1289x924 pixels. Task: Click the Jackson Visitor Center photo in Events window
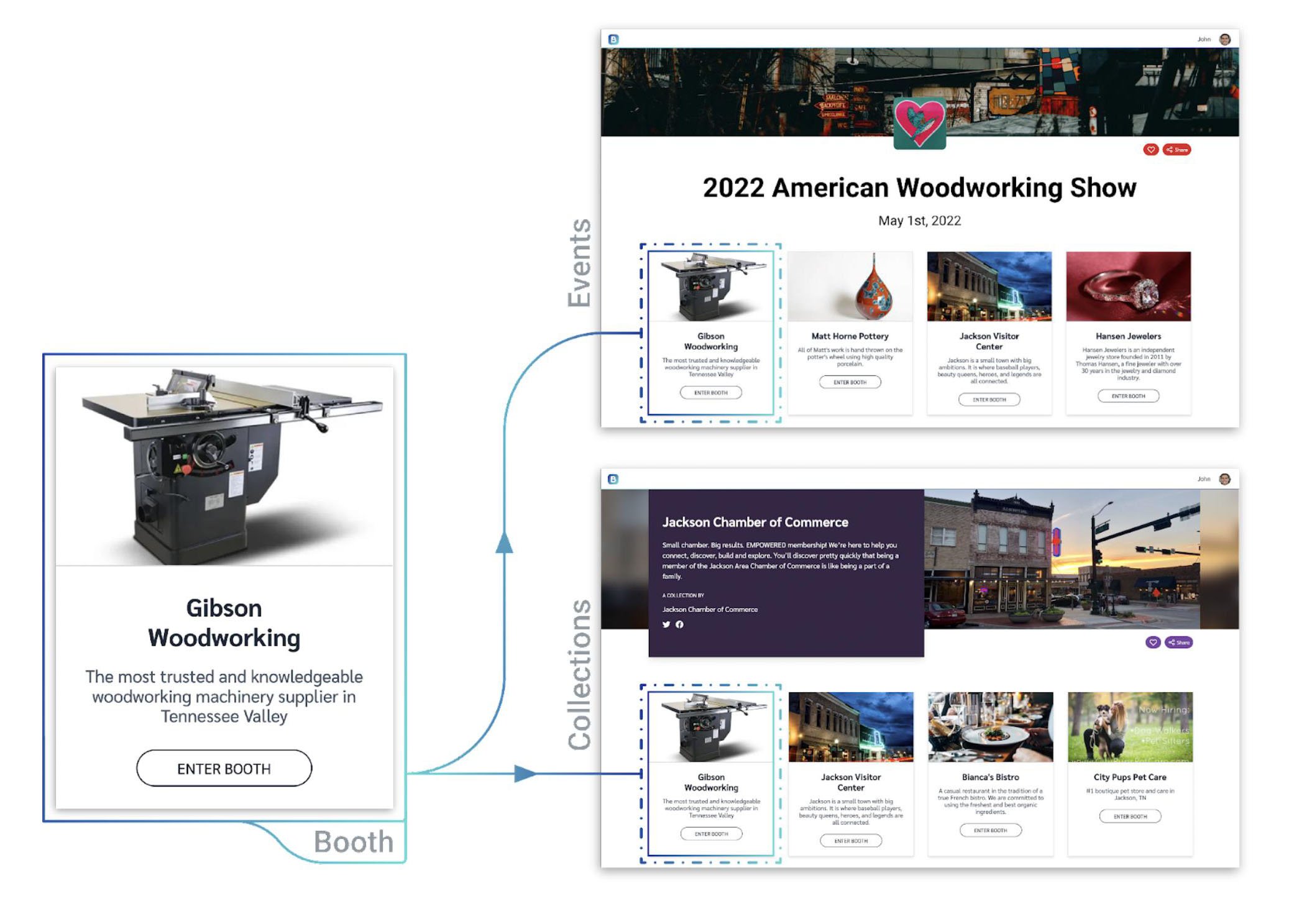click(989, 286)
